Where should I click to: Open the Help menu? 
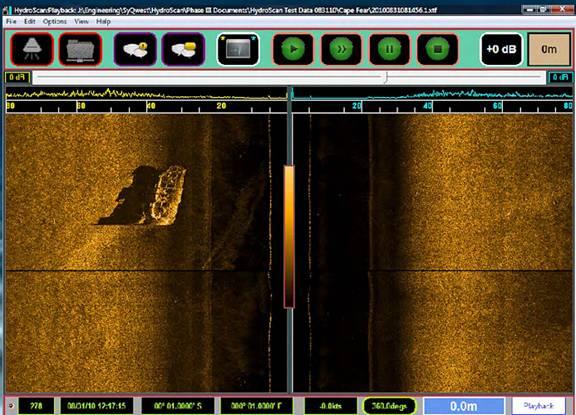tap(103, 21)
